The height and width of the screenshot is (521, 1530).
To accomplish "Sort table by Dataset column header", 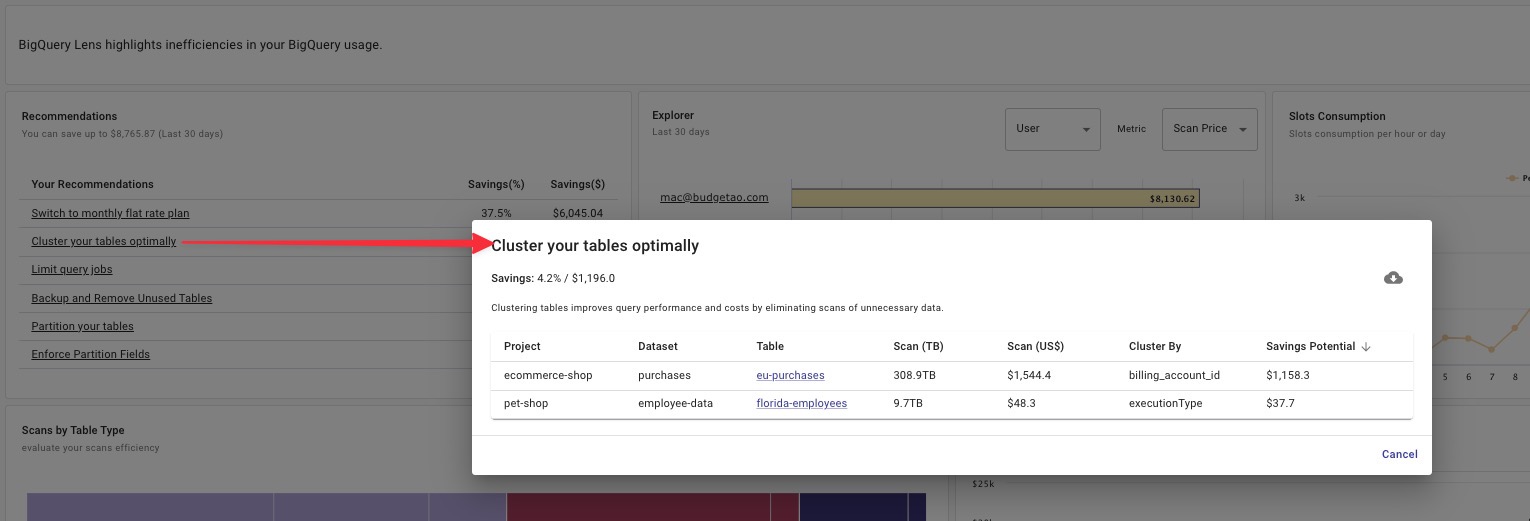I will click(657, 346).
